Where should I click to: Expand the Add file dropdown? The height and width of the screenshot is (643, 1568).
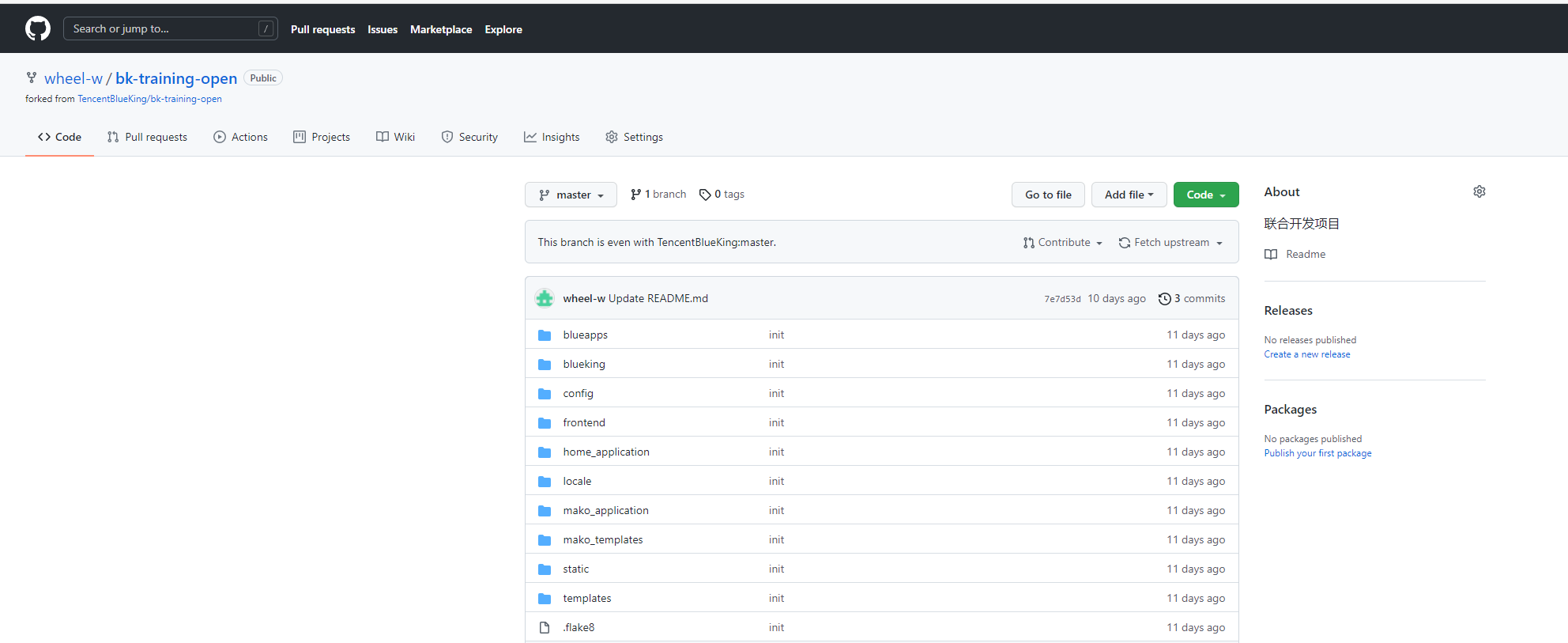(1129, 195)
